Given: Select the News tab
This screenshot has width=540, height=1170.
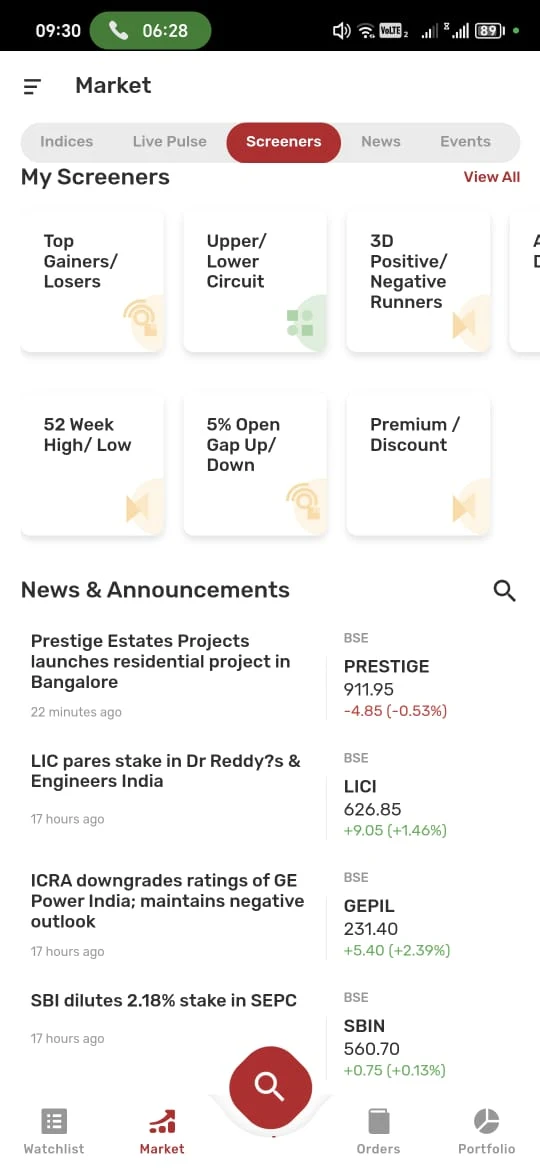Looking at the screenshot, I should coord(380,142).
